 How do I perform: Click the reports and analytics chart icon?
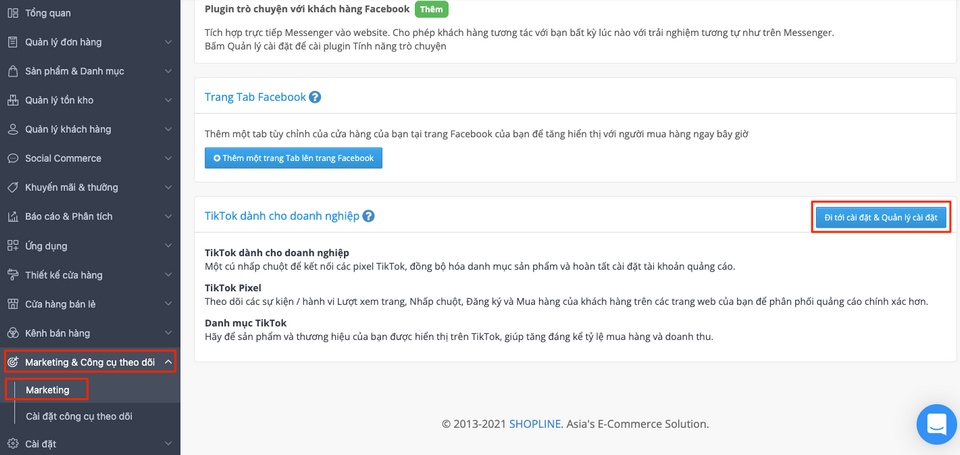[x=12, y=216]
